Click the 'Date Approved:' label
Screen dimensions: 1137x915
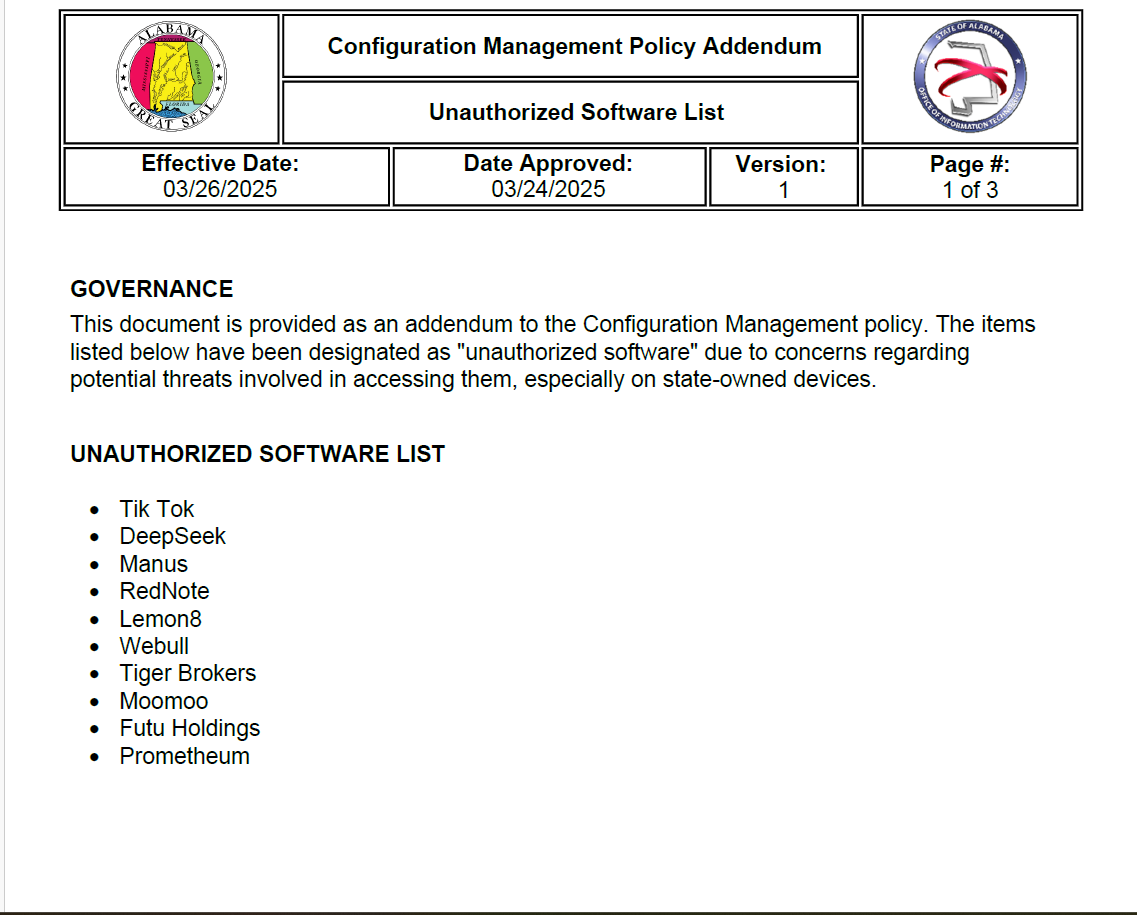[x=548, y=163]
